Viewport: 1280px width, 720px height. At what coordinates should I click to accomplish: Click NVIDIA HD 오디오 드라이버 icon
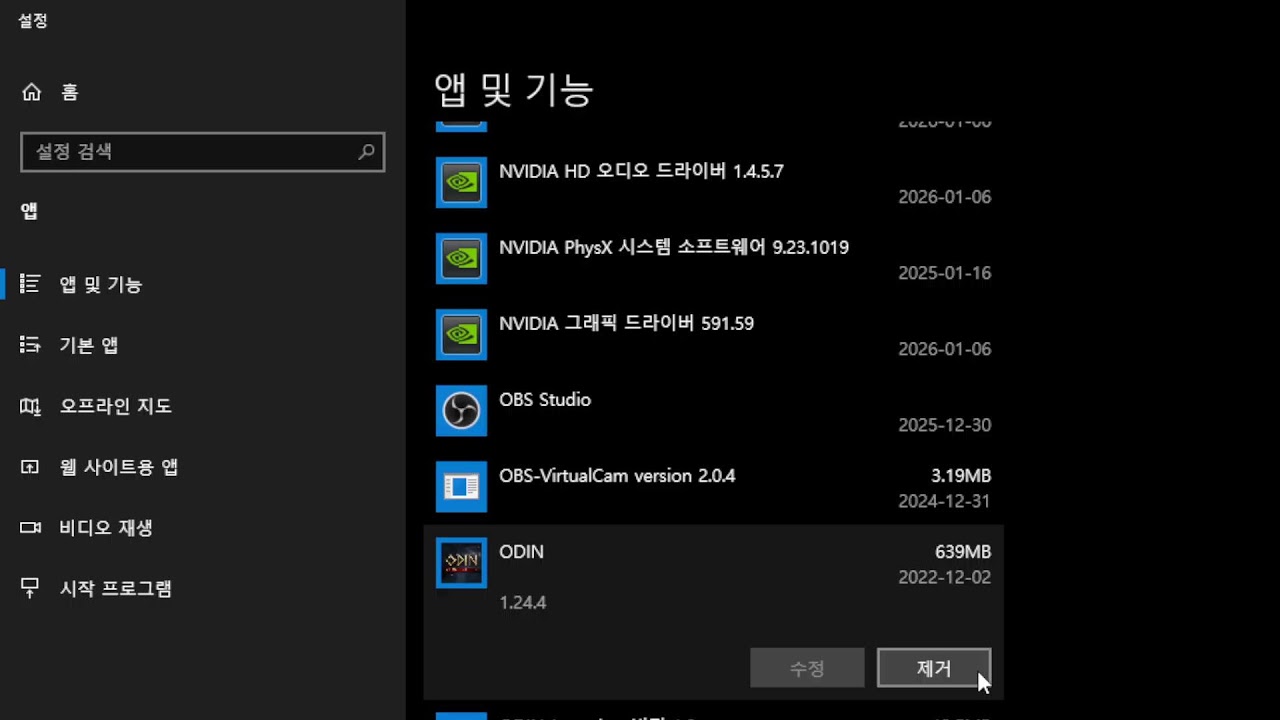pos(461,182)
